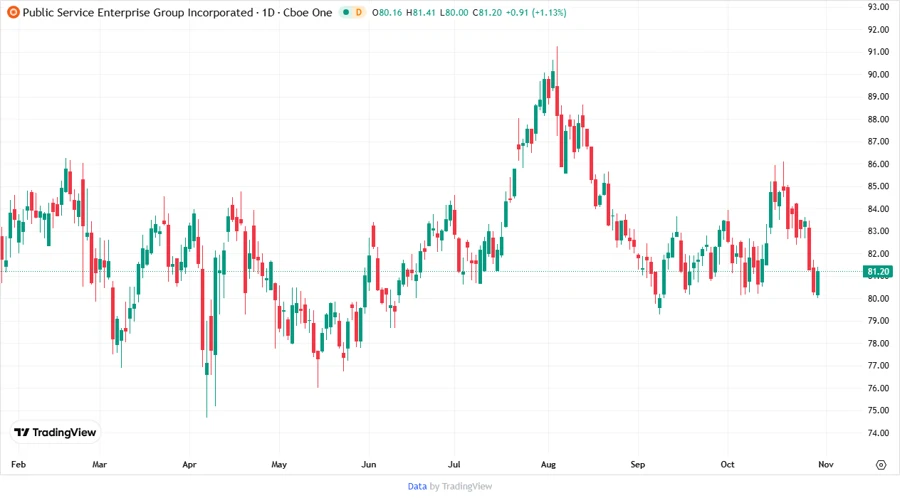Click the 79.00 price axis label
Image resolution: width=900 pixels, height=498 pixels.
tap(878, 320)
